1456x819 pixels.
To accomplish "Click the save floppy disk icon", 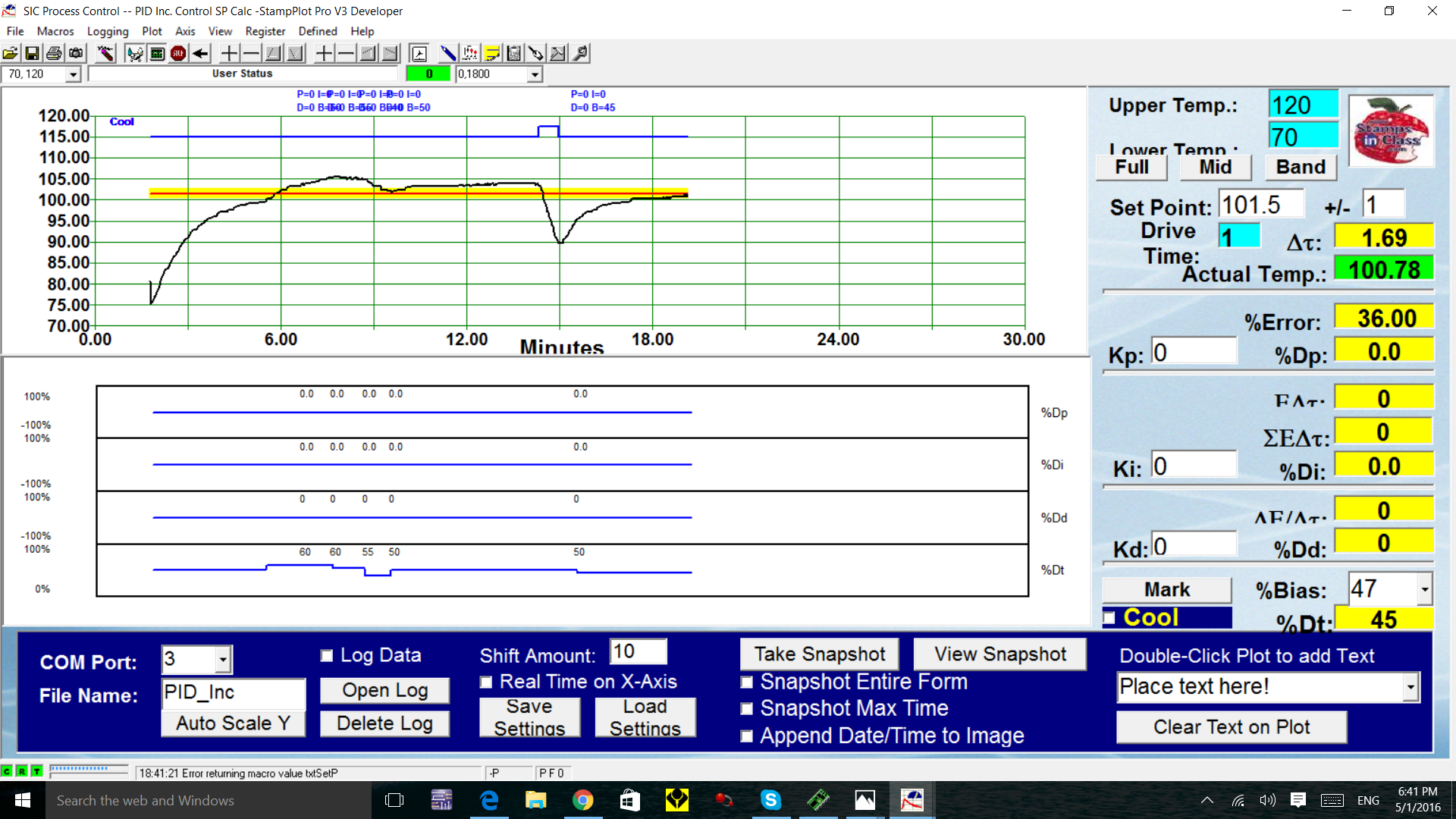I will pos(32,53).
